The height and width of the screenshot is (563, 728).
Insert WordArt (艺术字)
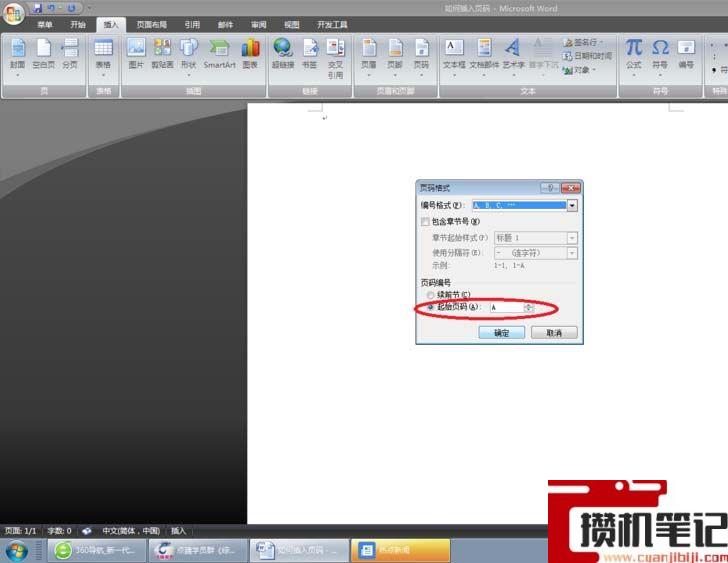(513, 57)
